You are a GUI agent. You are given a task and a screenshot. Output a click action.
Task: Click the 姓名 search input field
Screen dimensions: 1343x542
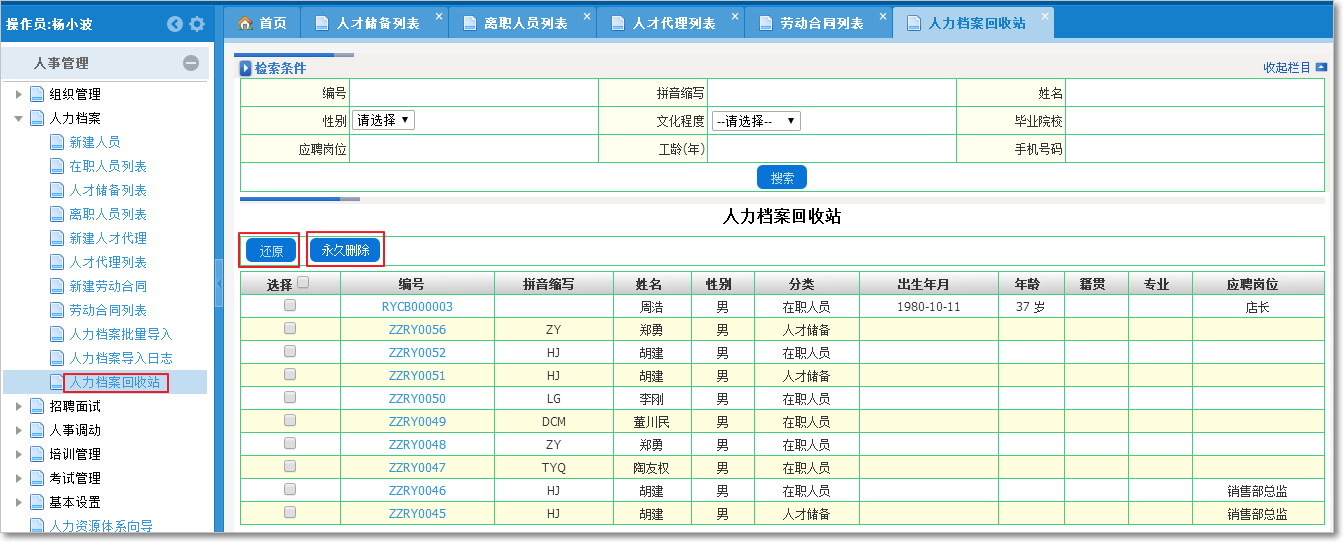click(1195, 93)
